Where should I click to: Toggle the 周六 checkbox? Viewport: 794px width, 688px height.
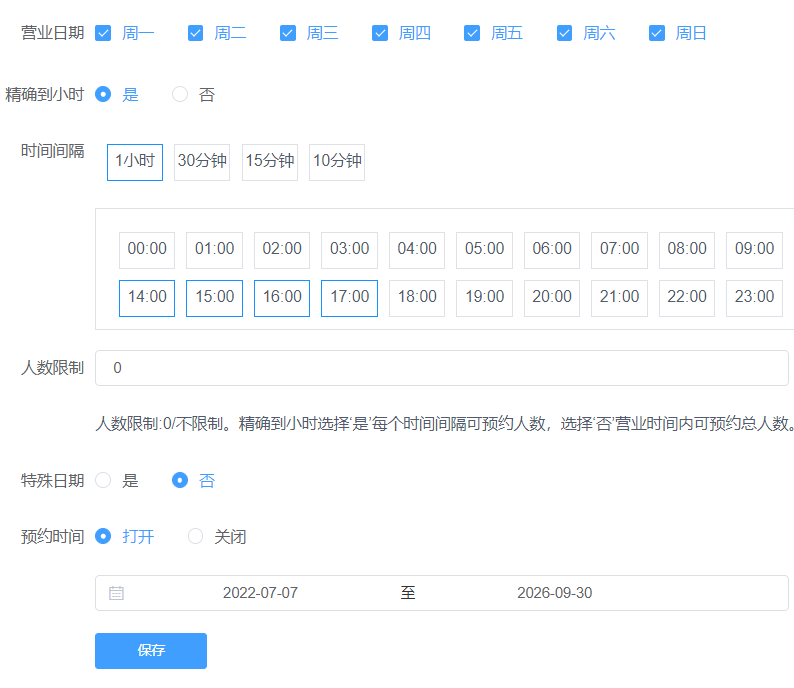coord(564,33)
